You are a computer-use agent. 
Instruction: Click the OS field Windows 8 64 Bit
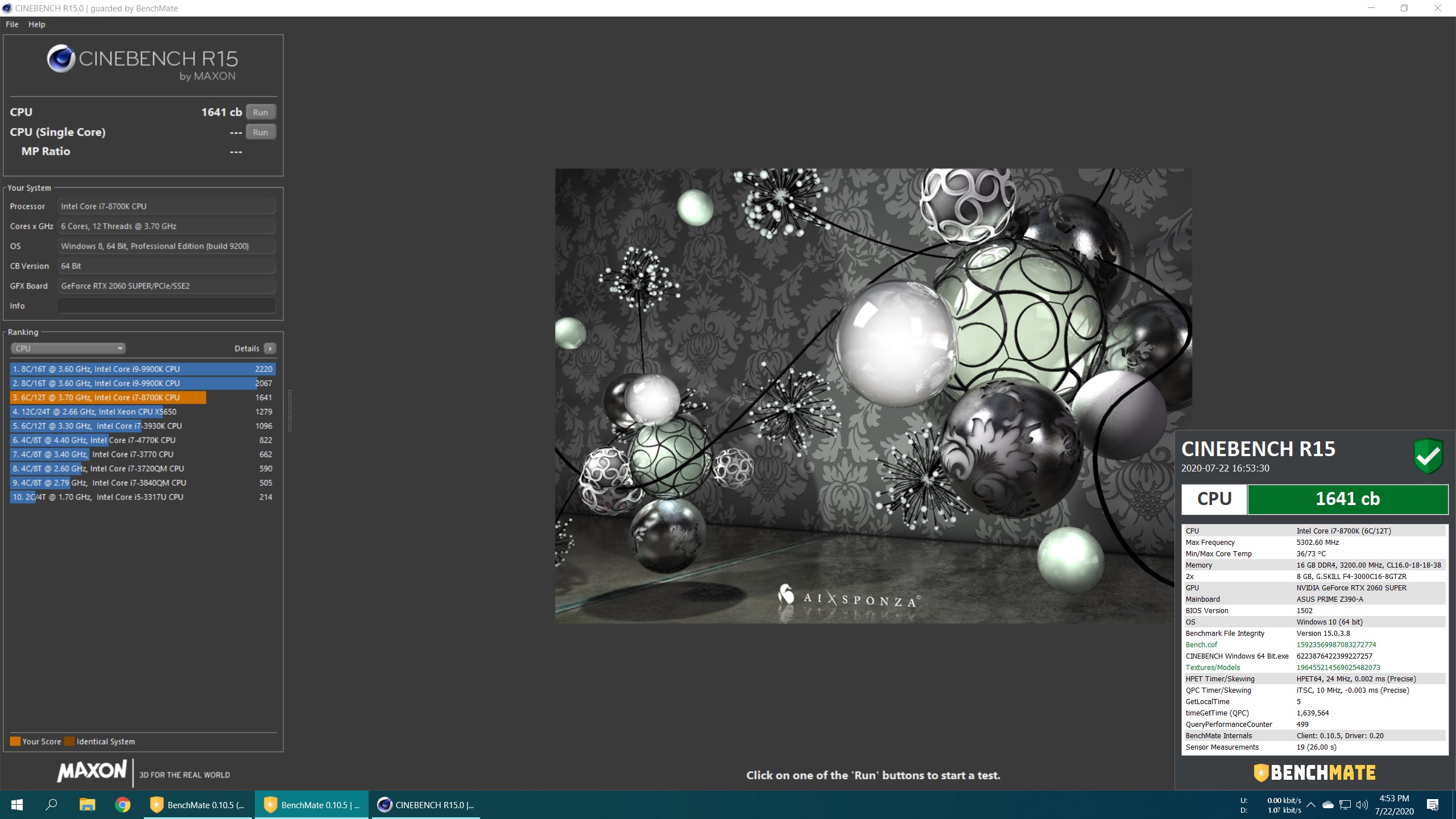[x=167, y=246]
